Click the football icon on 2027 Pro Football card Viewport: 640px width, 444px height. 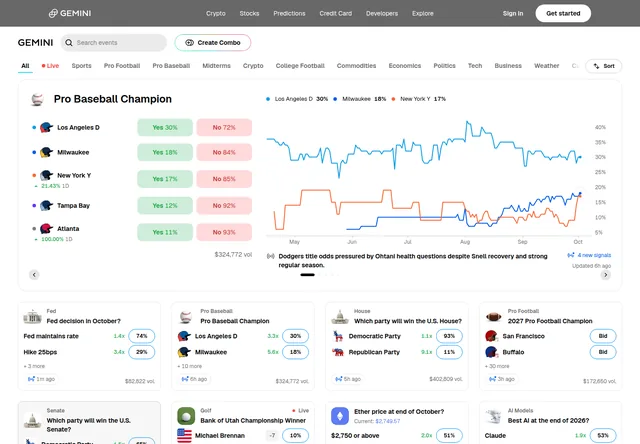click(x=493, y=317)
